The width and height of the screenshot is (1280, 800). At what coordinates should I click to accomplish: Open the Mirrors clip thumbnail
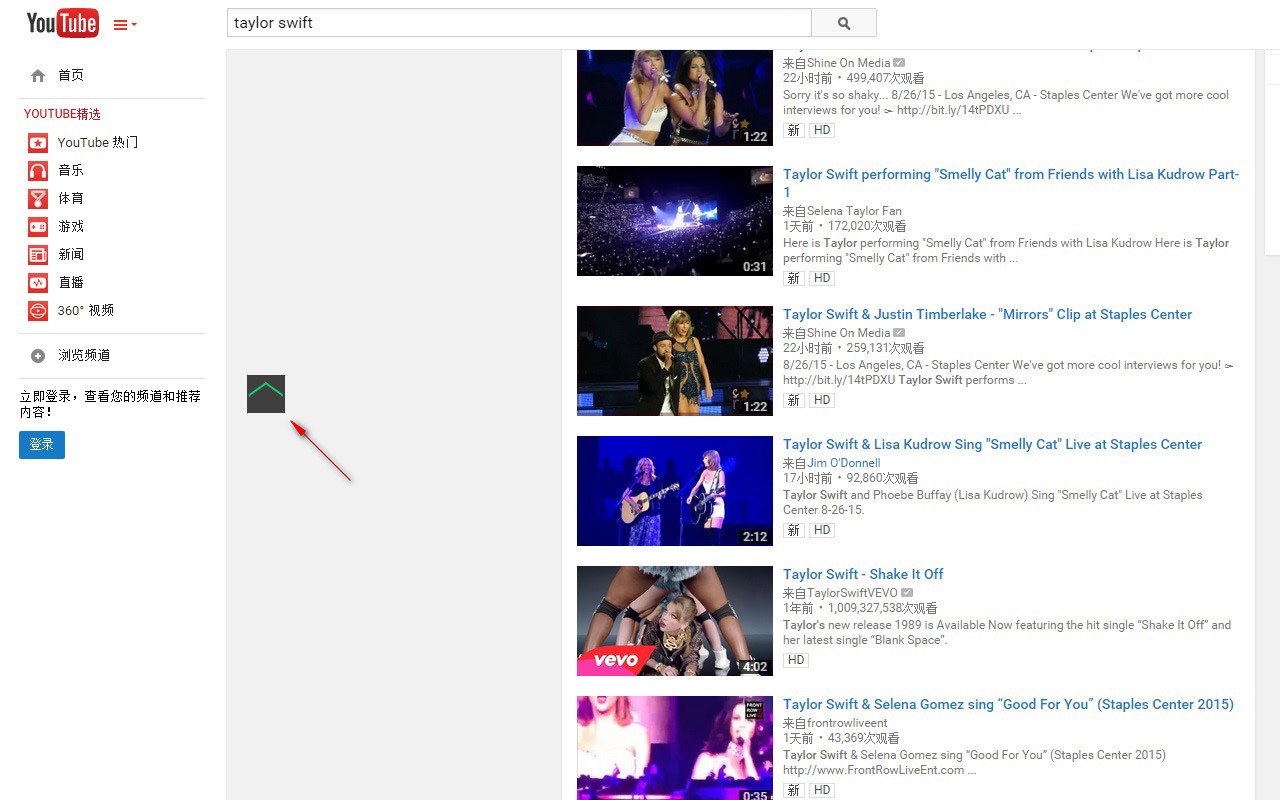(675, 361)
